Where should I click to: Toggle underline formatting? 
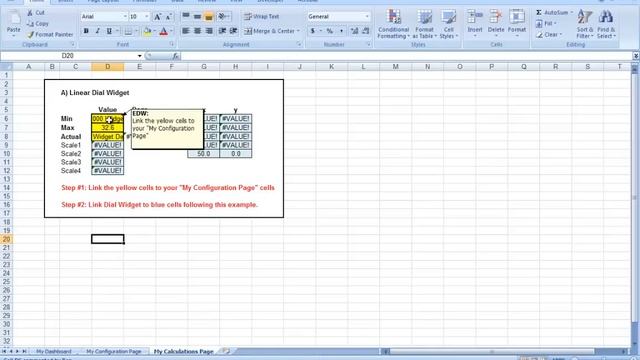(x=109, y=31)
